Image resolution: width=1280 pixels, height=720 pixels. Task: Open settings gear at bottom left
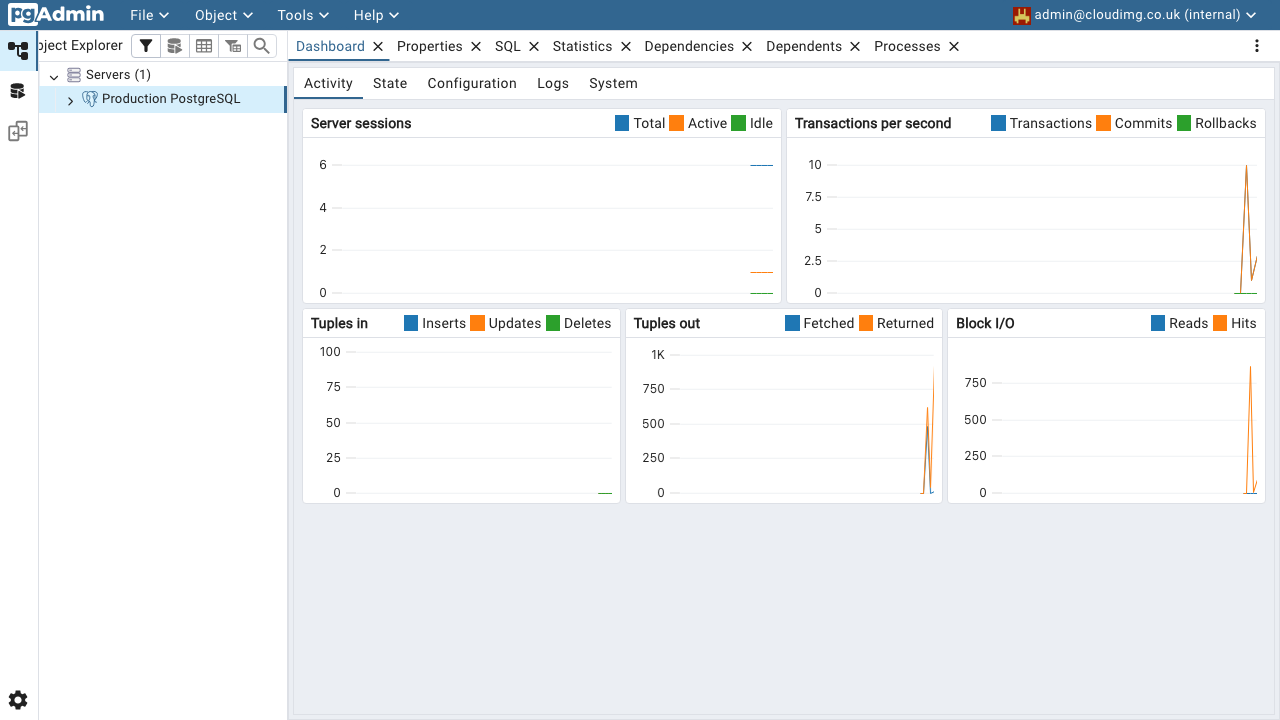[x=18, y=700]
